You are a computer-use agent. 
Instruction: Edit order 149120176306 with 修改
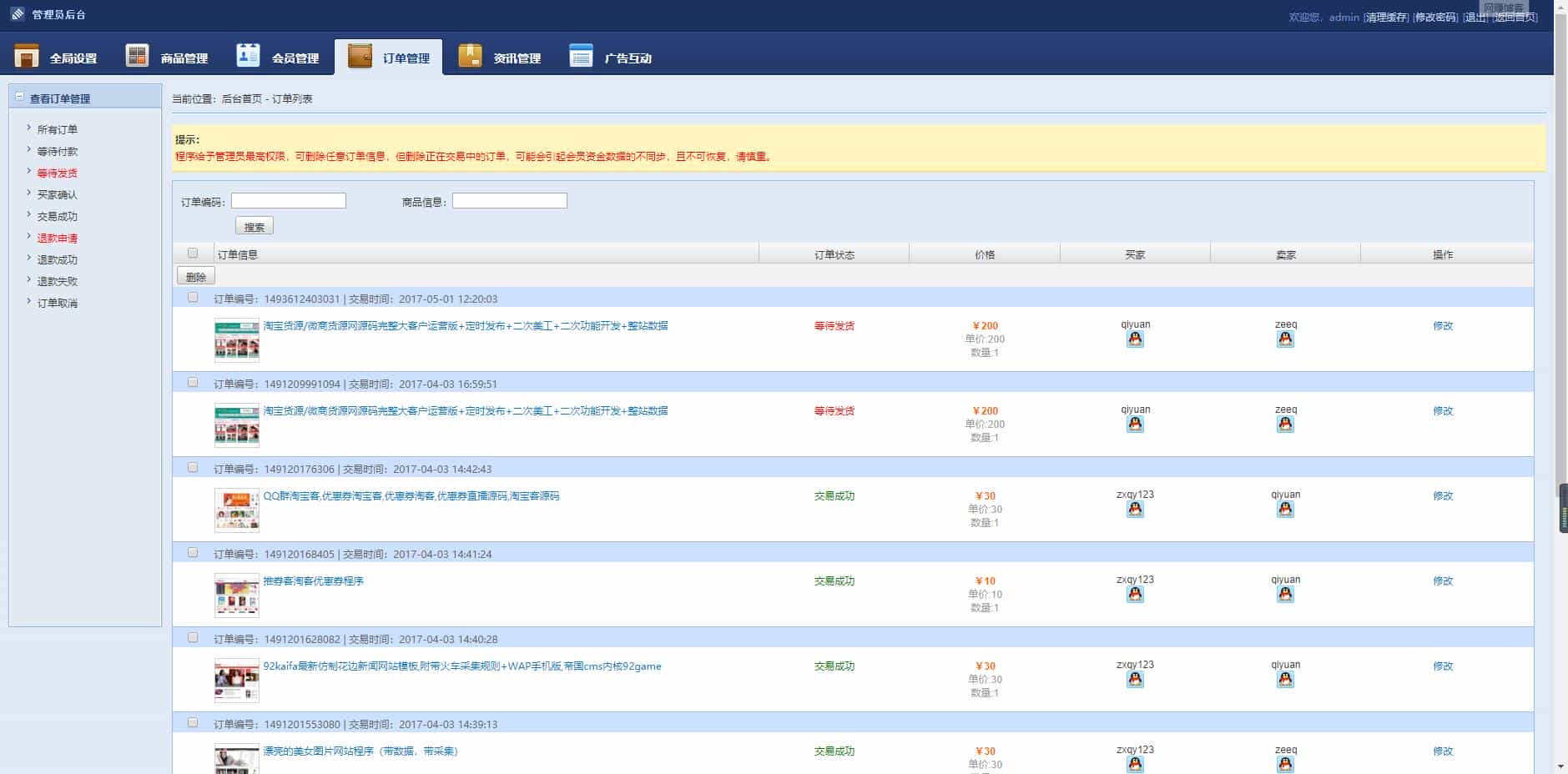[x=1443, y=495]
